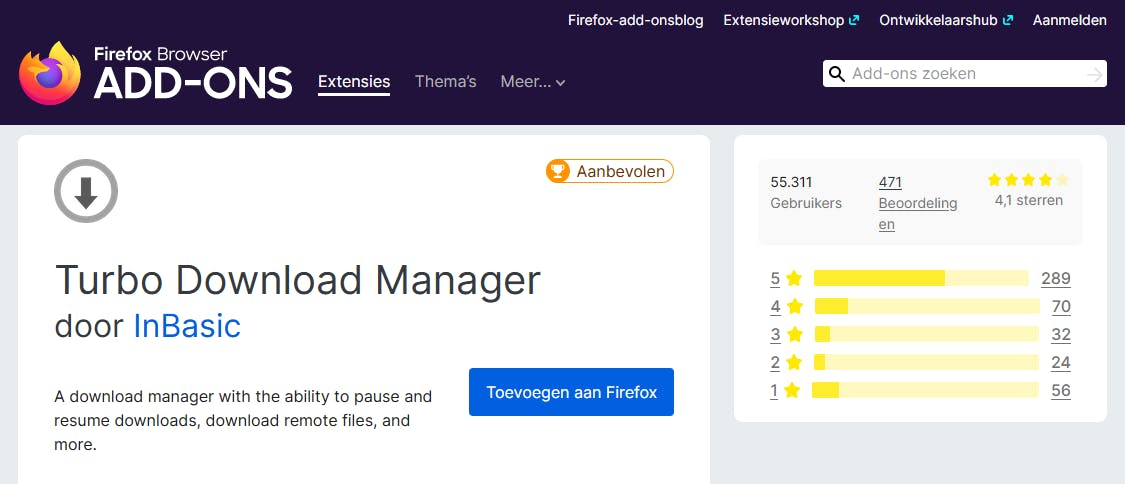Click the Turbo Download Manager extension icon
Viewport: 1125px width, 484px height.
click(86, 191)
